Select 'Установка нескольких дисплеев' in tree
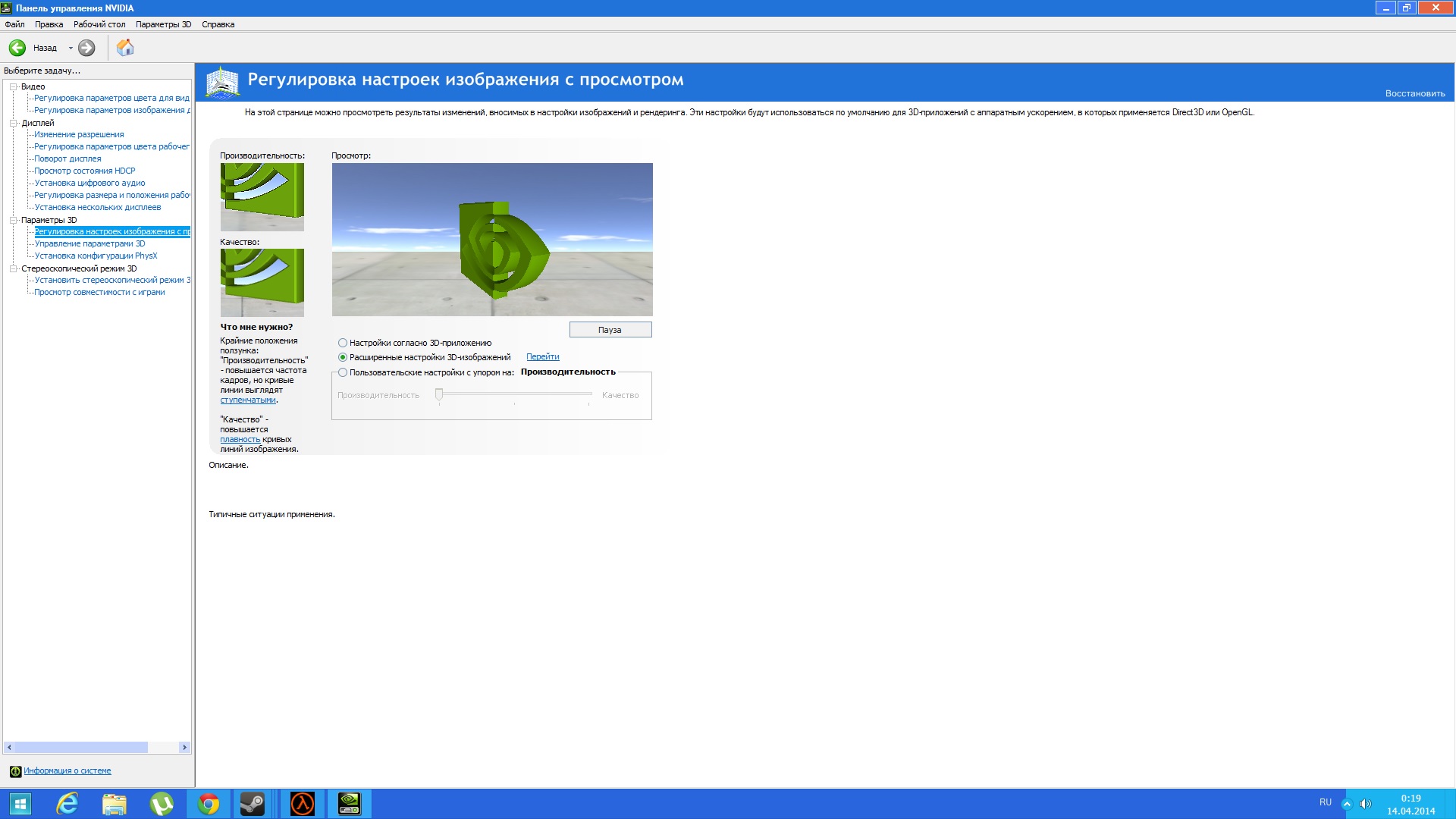This screenshot has height=819, width=1456. [98, 208]
